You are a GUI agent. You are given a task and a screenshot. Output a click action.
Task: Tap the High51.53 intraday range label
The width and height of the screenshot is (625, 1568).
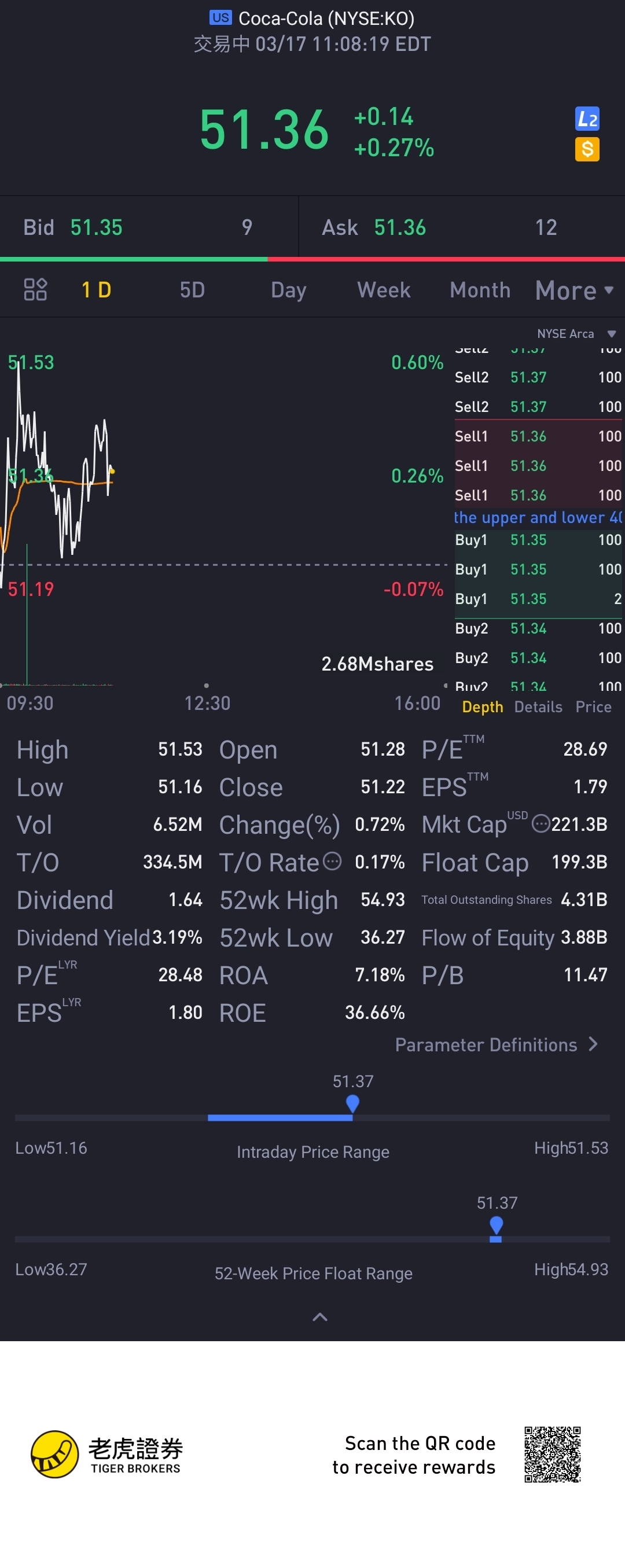tap(571, 1147)
